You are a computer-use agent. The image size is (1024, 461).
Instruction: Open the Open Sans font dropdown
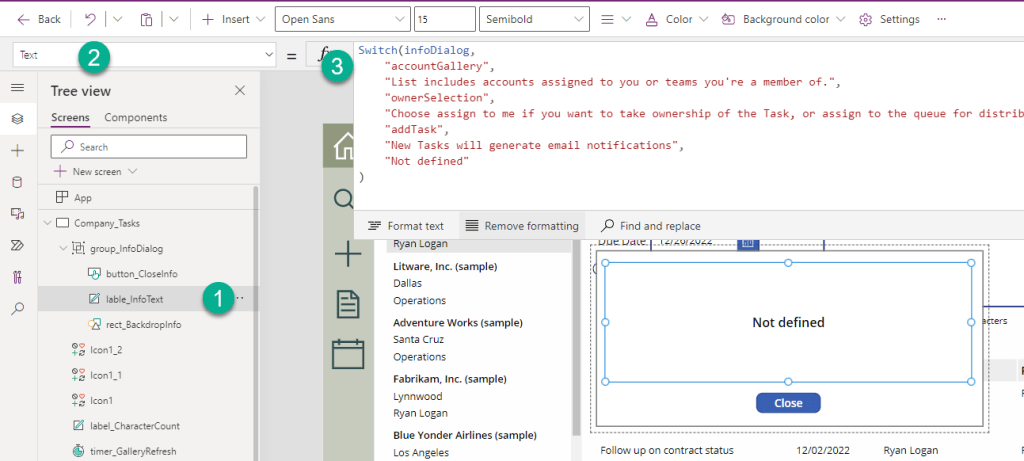click(342, 20)
